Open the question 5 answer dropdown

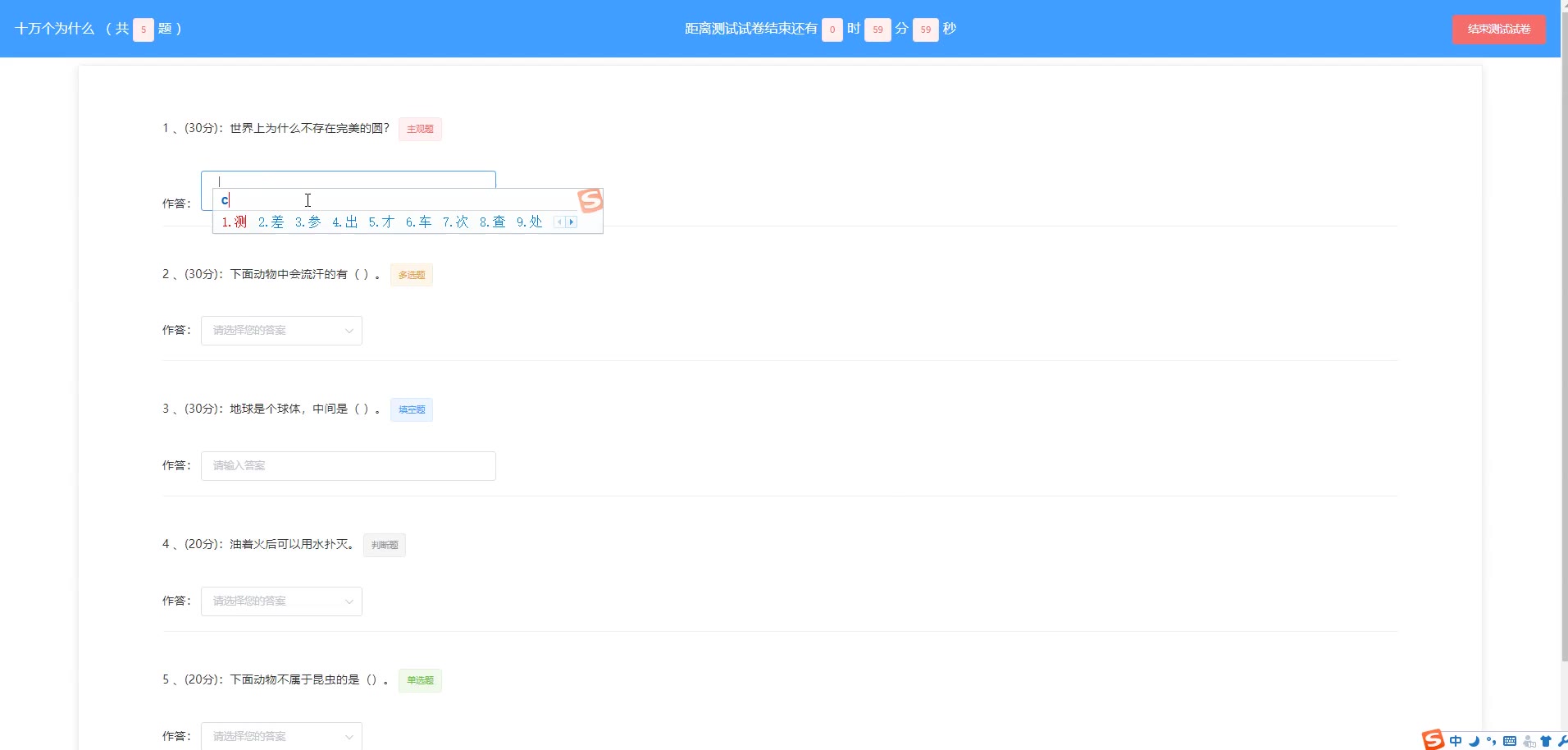pyautogui.click(x=281, y=736)
